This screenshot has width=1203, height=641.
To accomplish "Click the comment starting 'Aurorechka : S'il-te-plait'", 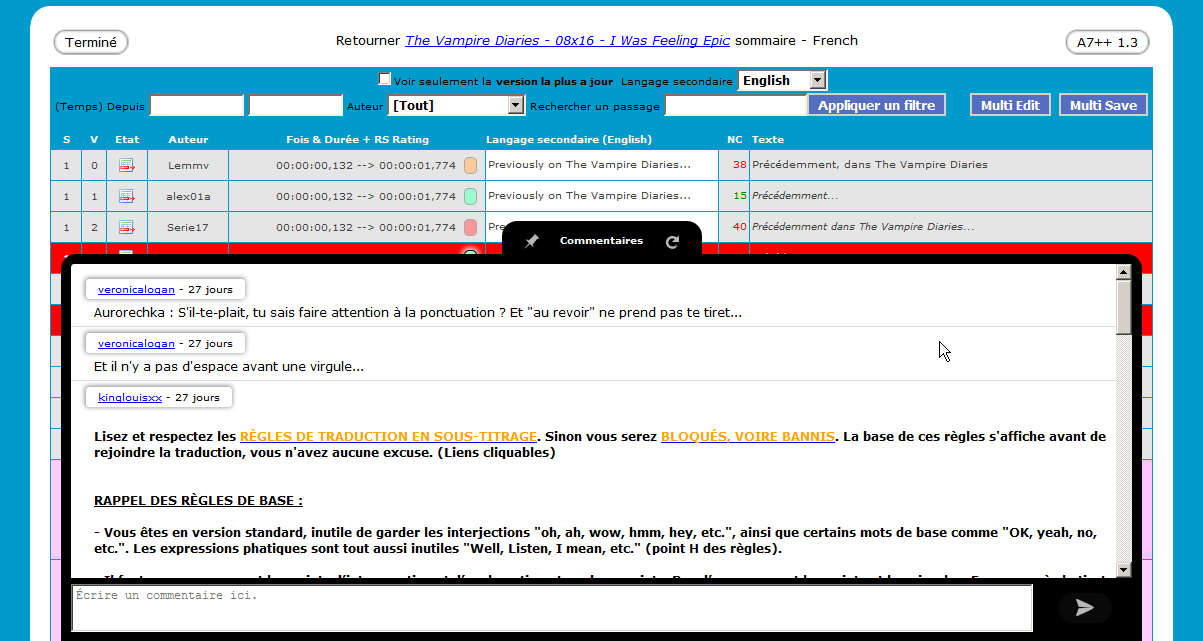I will coord(418,313).
